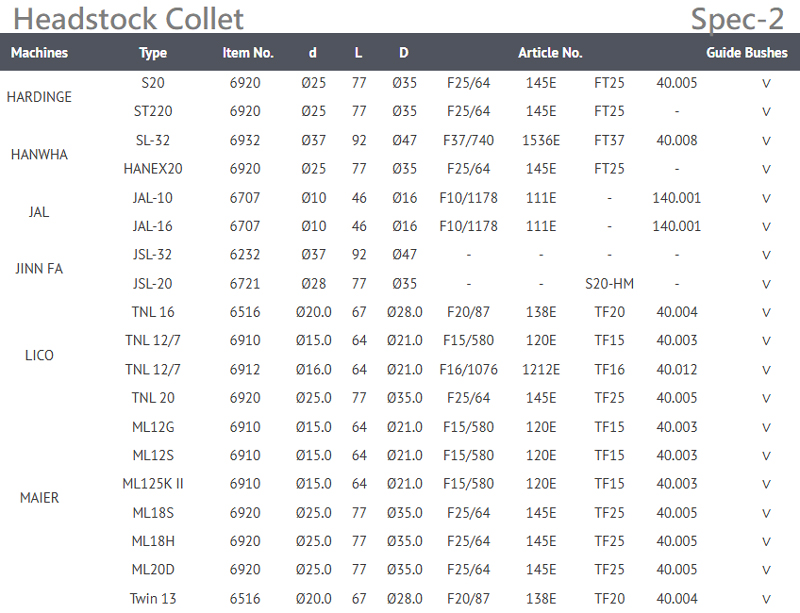The width and height of the screenshot is (800, 613).
Task: Click the Spec-2 heading
Action: (x=744, y=18)
